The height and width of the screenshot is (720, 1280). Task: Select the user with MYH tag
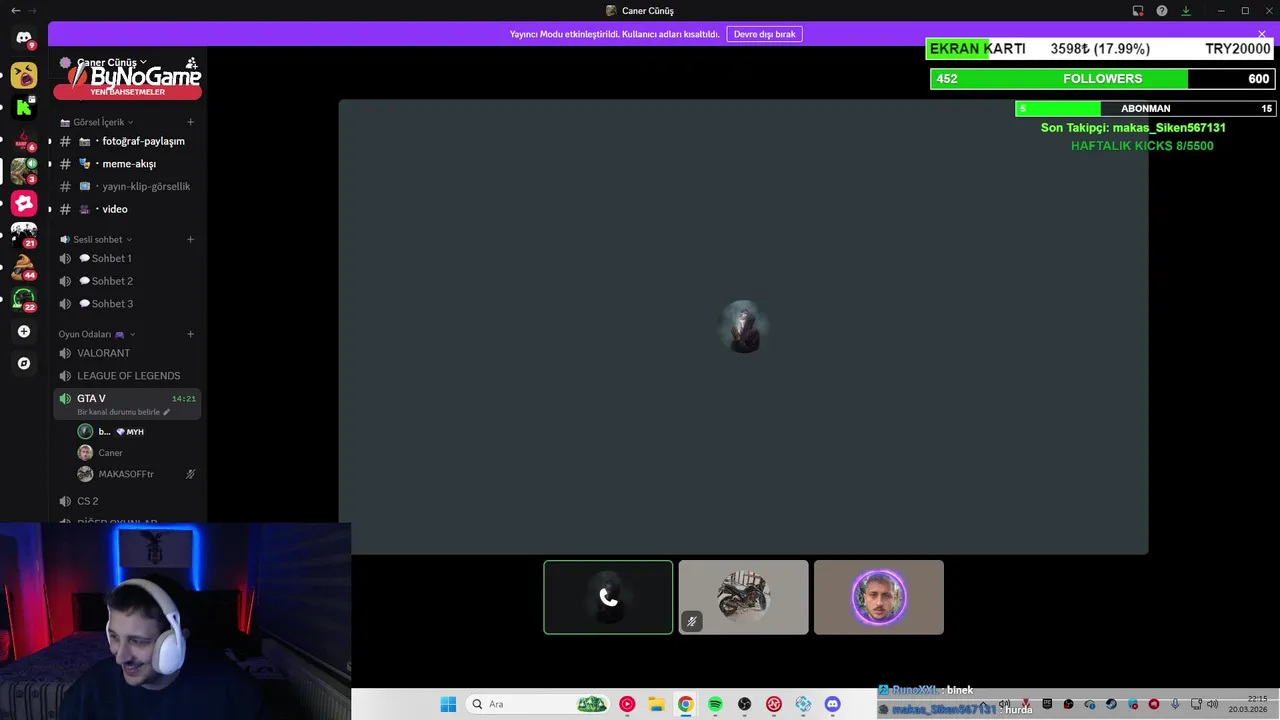click(135, 432)
